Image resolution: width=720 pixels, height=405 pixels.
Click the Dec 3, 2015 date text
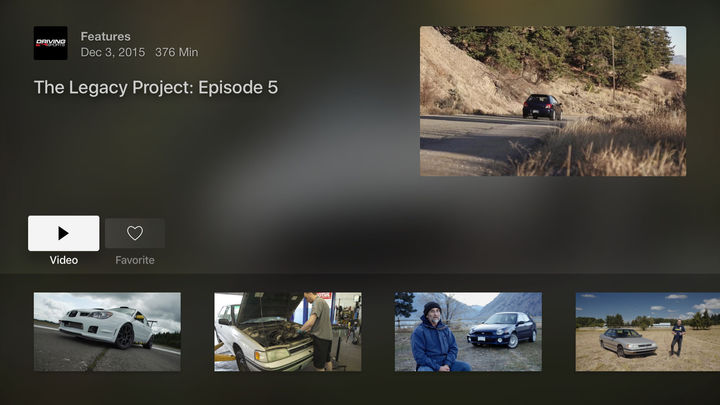coord(113,52)
